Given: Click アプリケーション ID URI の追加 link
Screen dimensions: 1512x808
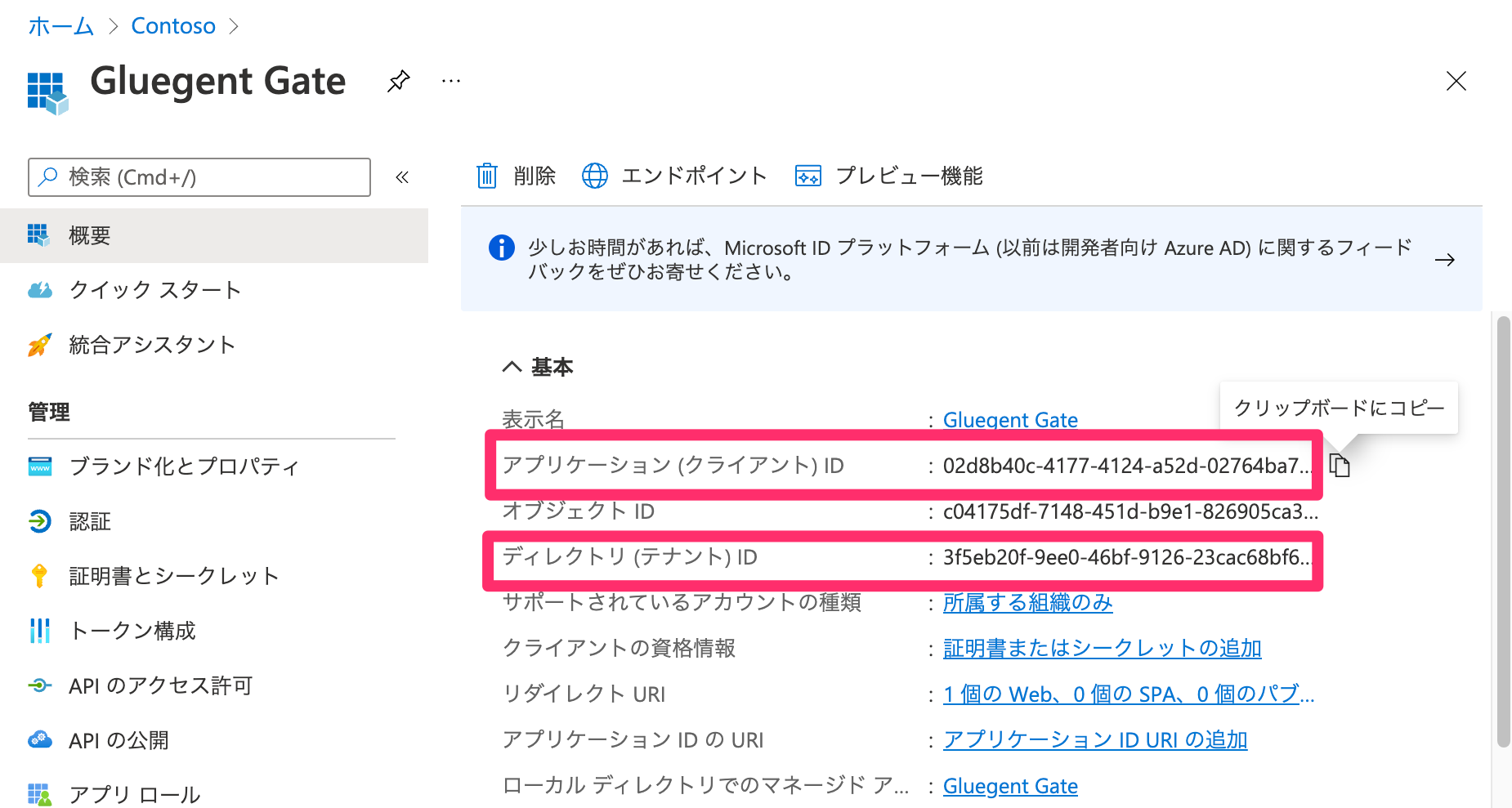Looking at the screenshot, I should coord(1094,740).
